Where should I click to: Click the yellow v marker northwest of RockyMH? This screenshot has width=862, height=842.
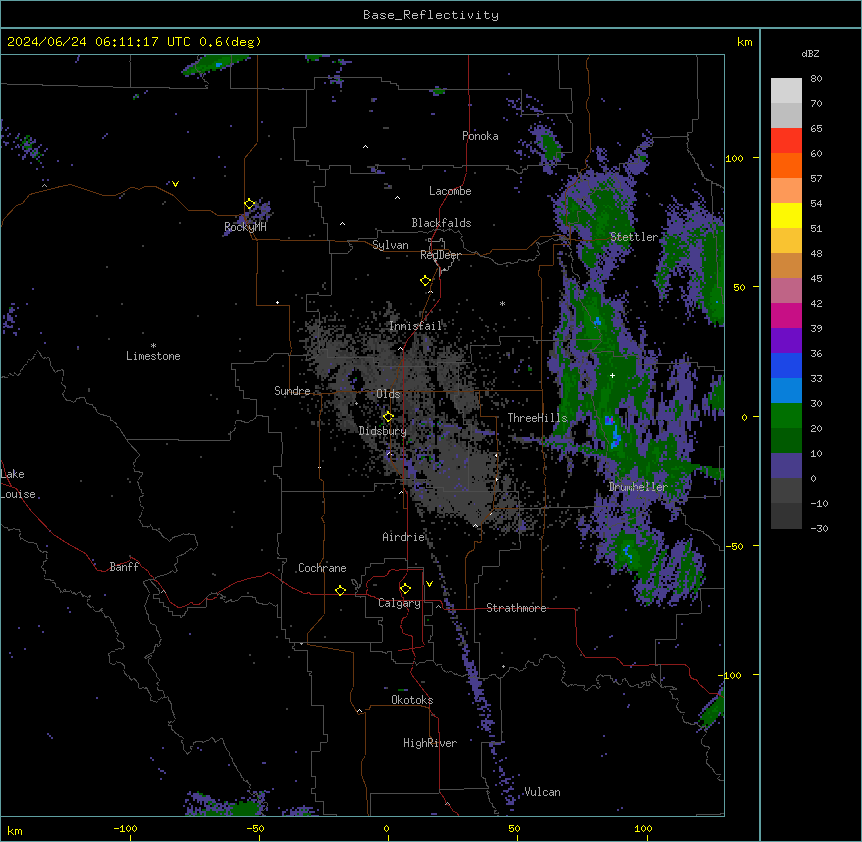point(175,184)
